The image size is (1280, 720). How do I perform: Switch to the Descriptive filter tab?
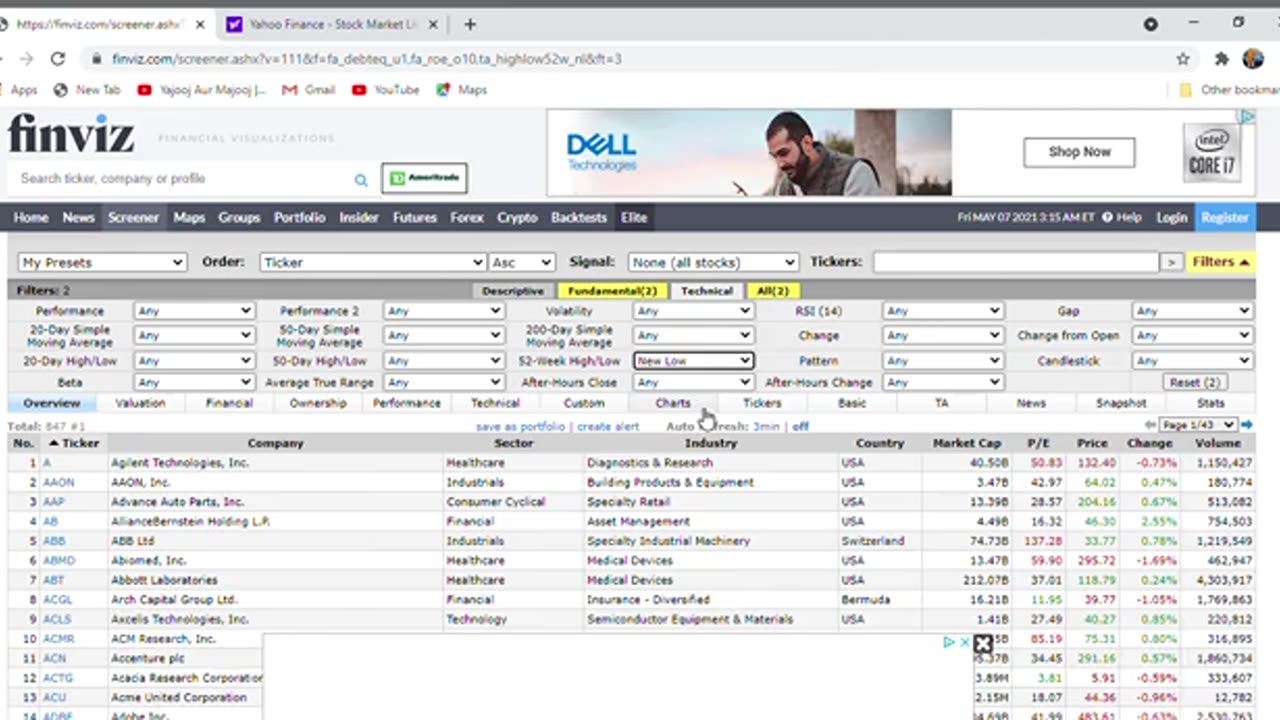[513, 291]
